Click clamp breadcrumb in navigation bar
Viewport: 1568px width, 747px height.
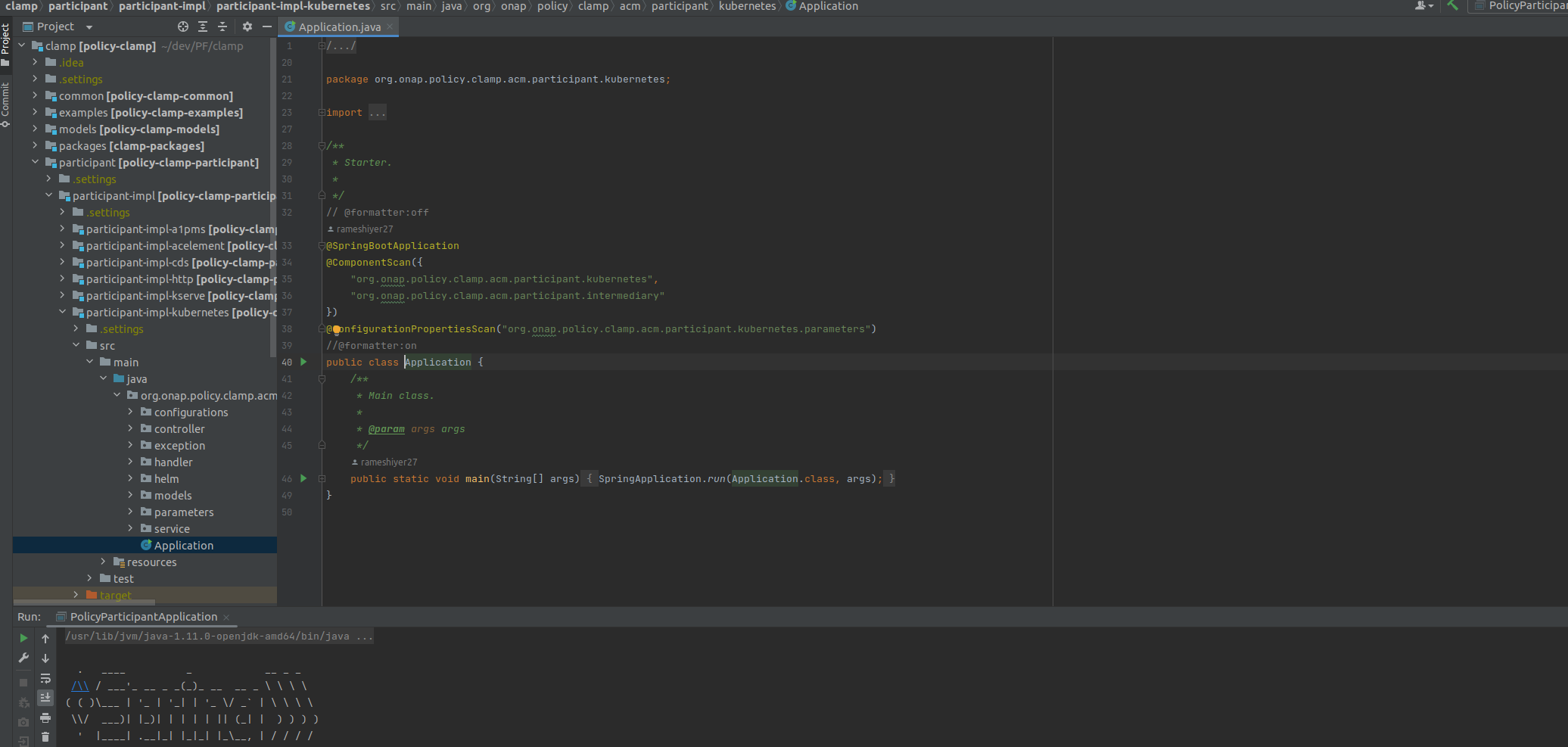tap(21, 6)
